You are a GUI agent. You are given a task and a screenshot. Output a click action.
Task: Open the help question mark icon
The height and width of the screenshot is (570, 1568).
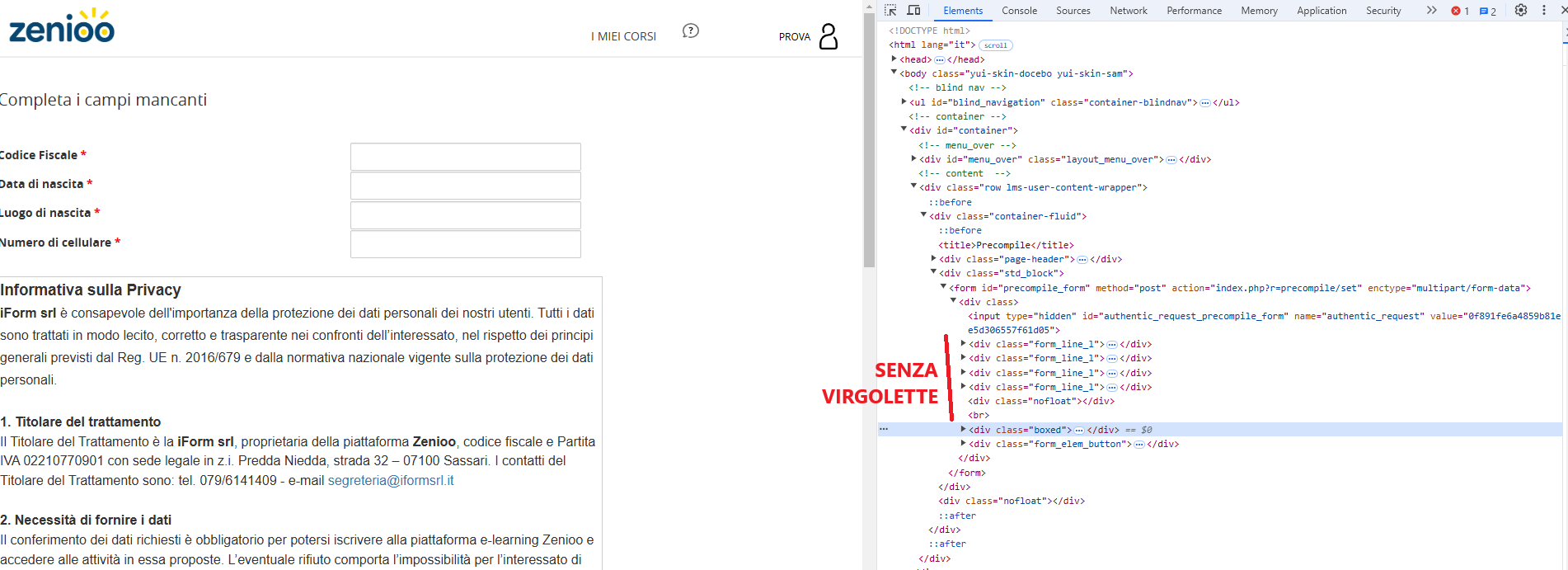[691, 31]
